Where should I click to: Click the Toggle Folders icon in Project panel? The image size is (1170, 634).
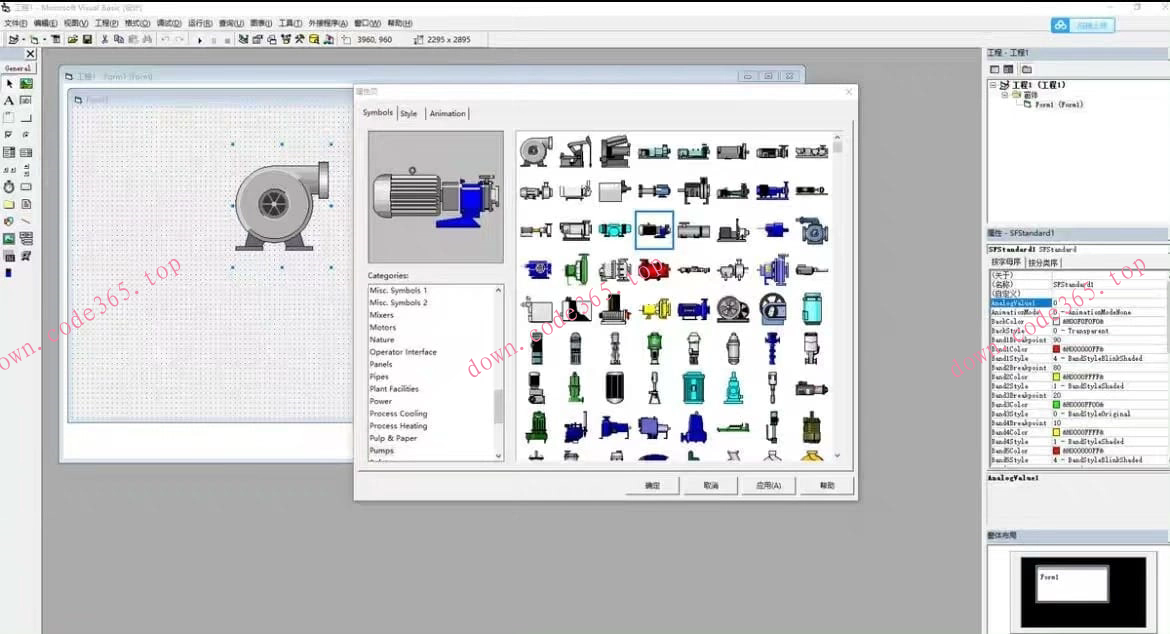coord(1026,69)
